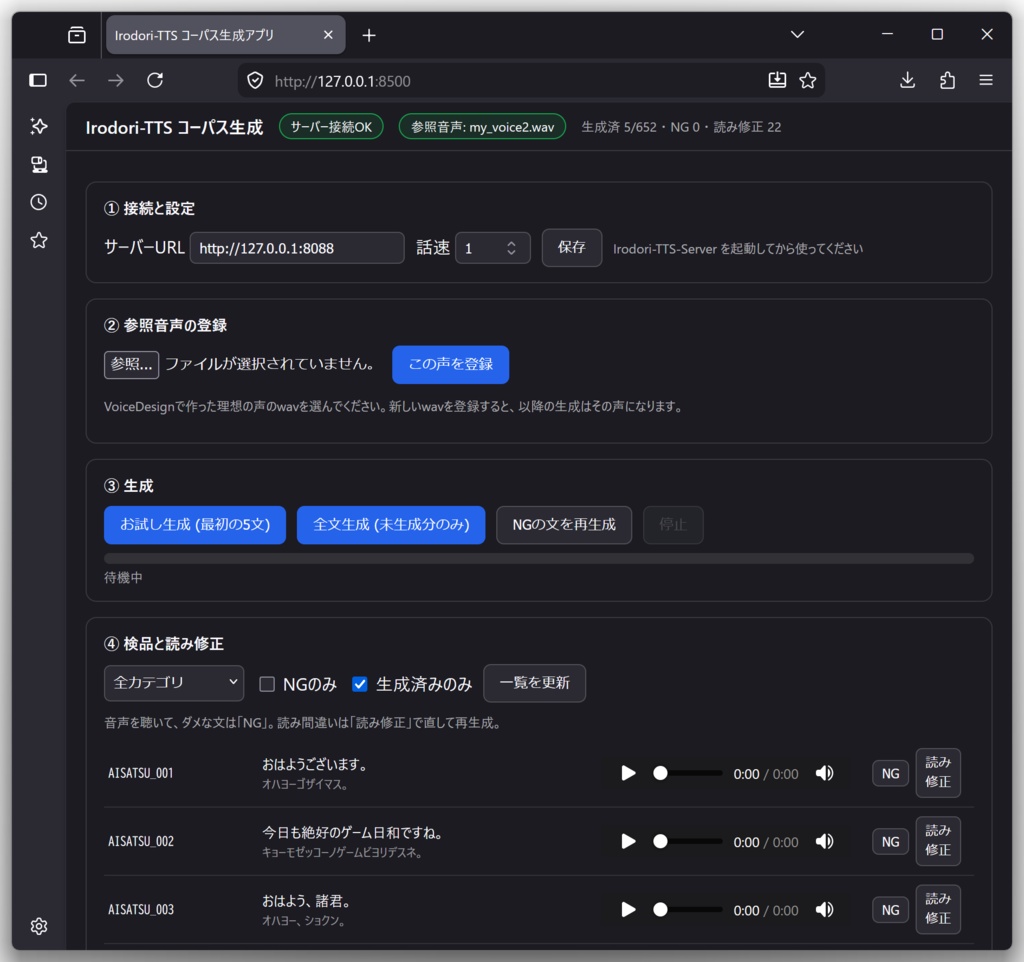Go forward to next page

[116, 80]
